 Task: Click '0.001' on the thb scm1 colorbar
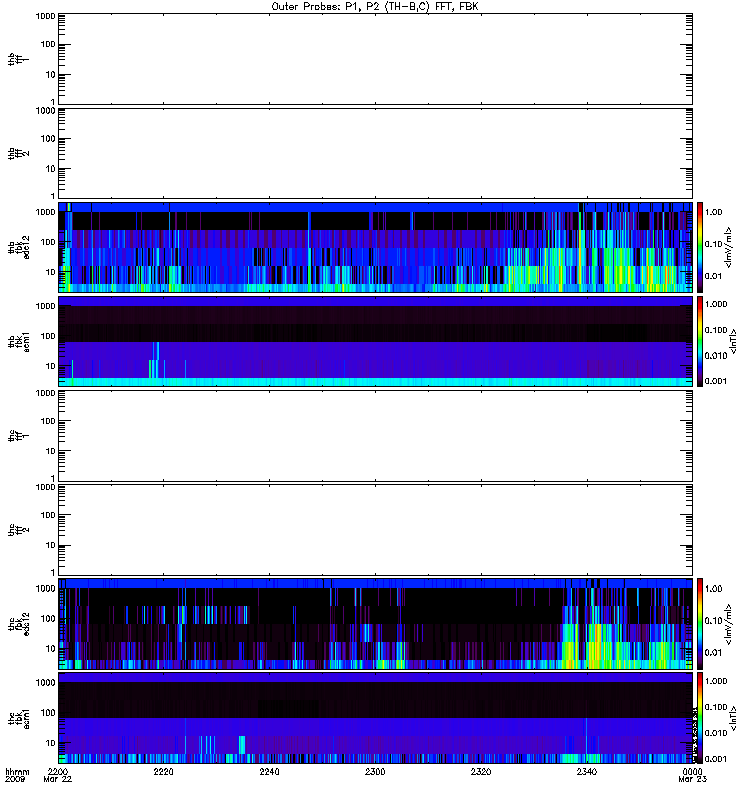[716, 381]
